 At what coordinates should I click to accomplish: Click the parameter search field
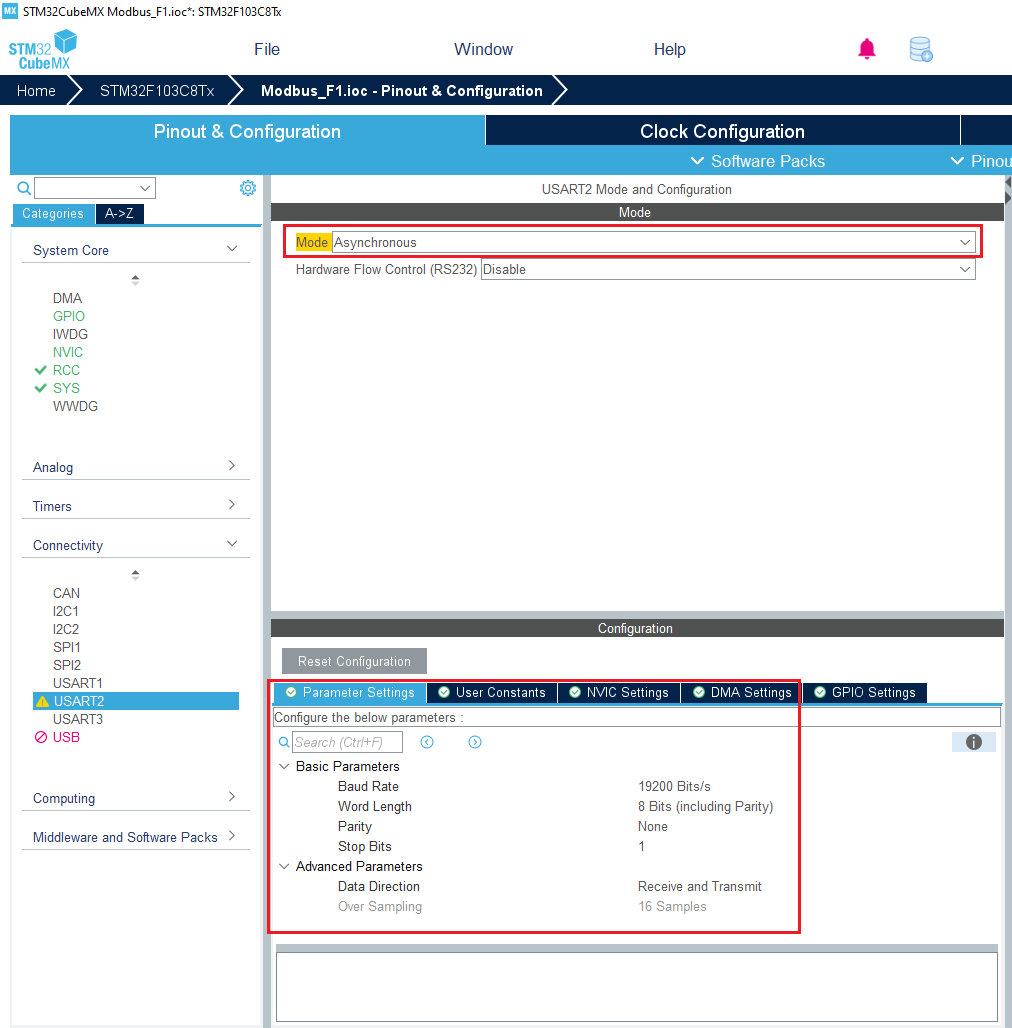point(347,742)
